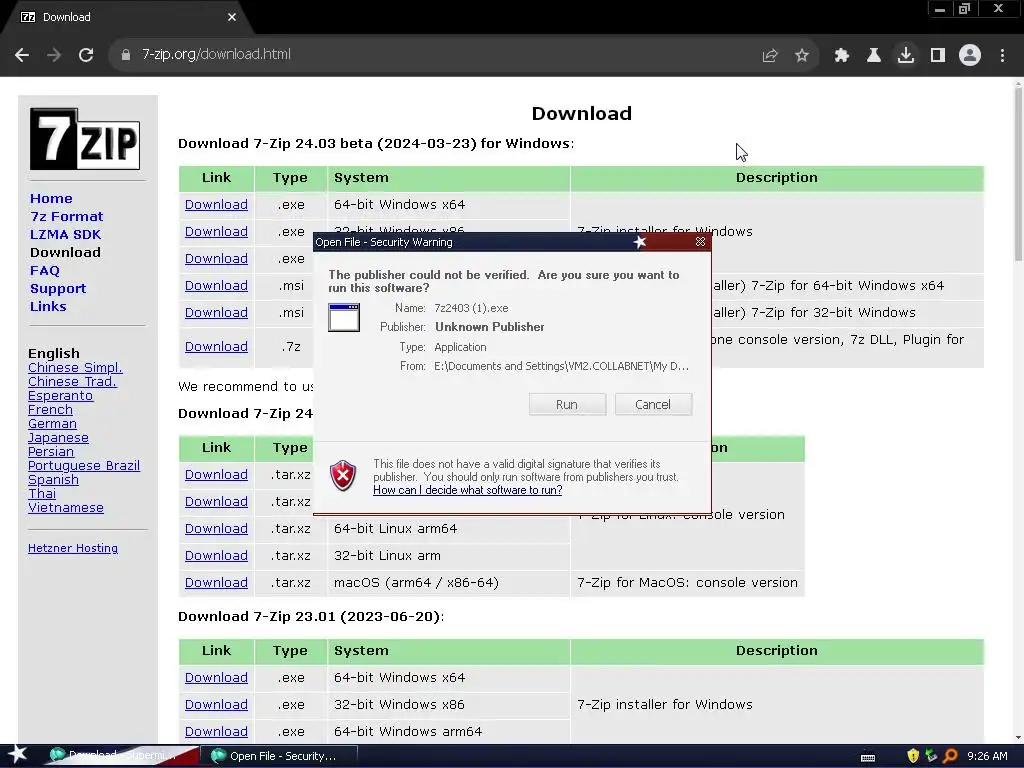Switch language to Chinese Trad.
The width and height of the screenshot is (1024, 768).
(72, 381)
